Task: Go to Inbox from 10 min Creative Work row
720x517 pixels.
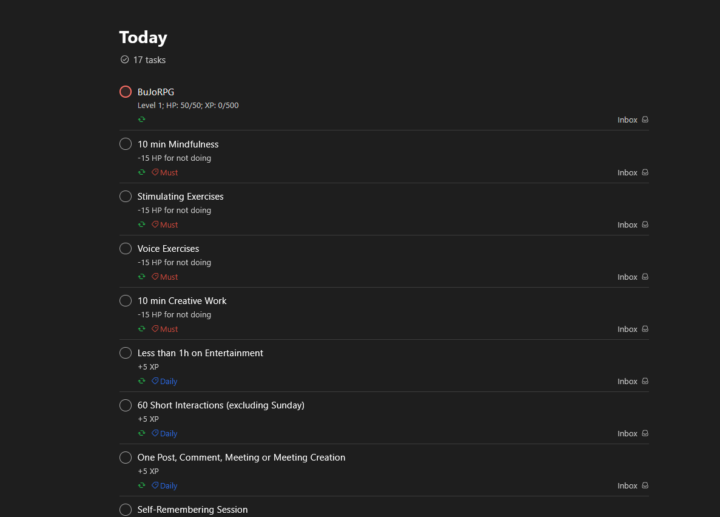Action: coord(633,329)
